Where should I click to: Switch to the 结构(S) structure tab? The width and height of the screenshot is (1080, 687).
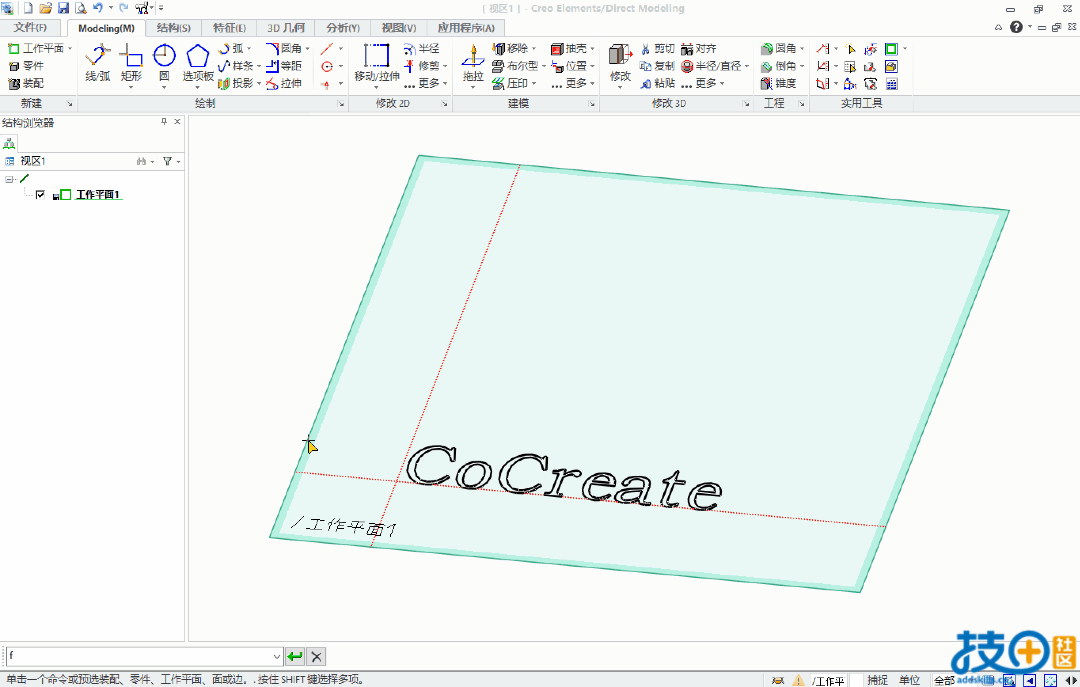[174, 28]
